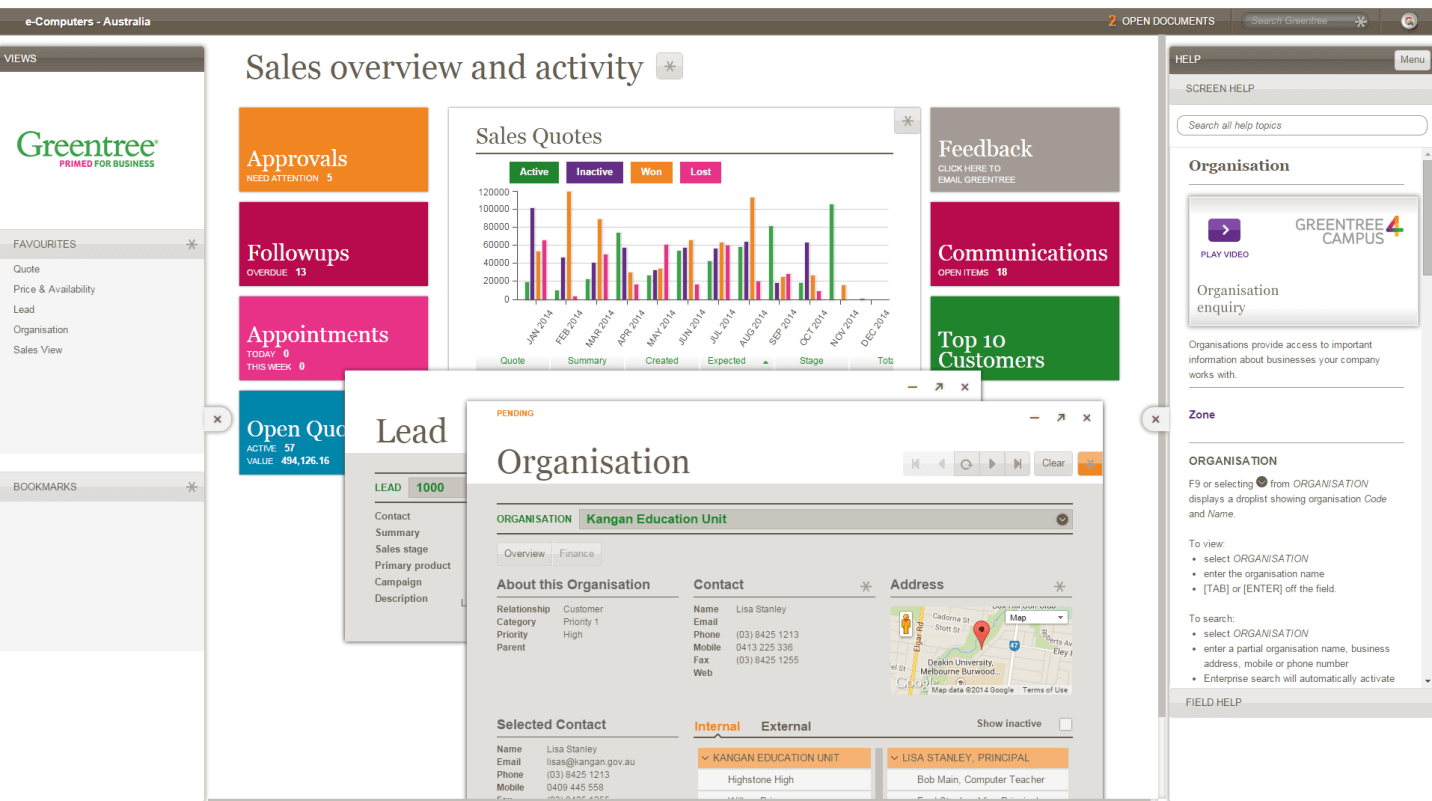Open the Sales Quotes panel asterisk menu
This screenshot has width=1432, height=801.
(x=907, y=121)
